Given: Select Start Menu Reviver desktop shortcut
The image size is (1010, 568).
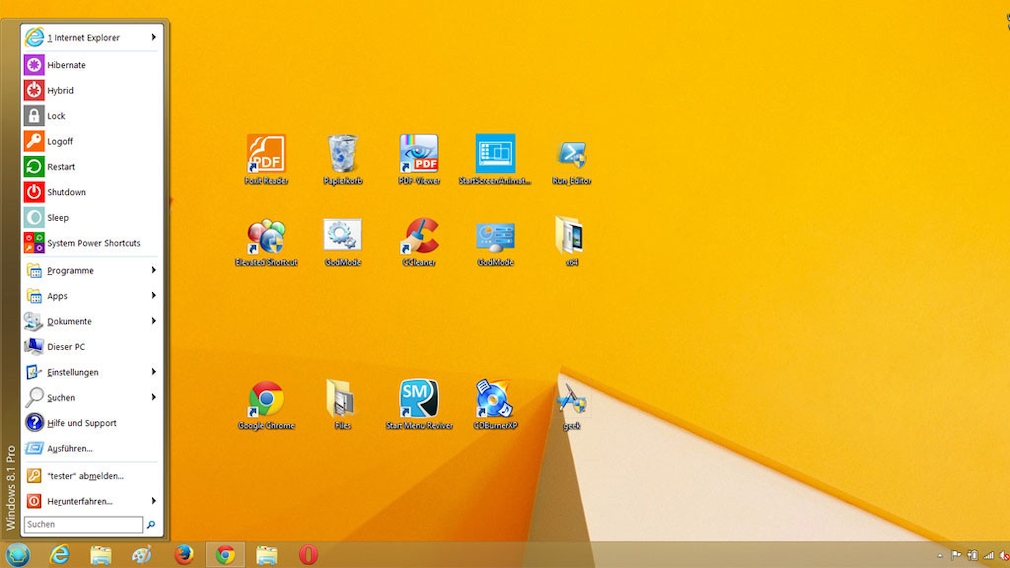Looking at the screenshot, I should [x=419, y=404].
